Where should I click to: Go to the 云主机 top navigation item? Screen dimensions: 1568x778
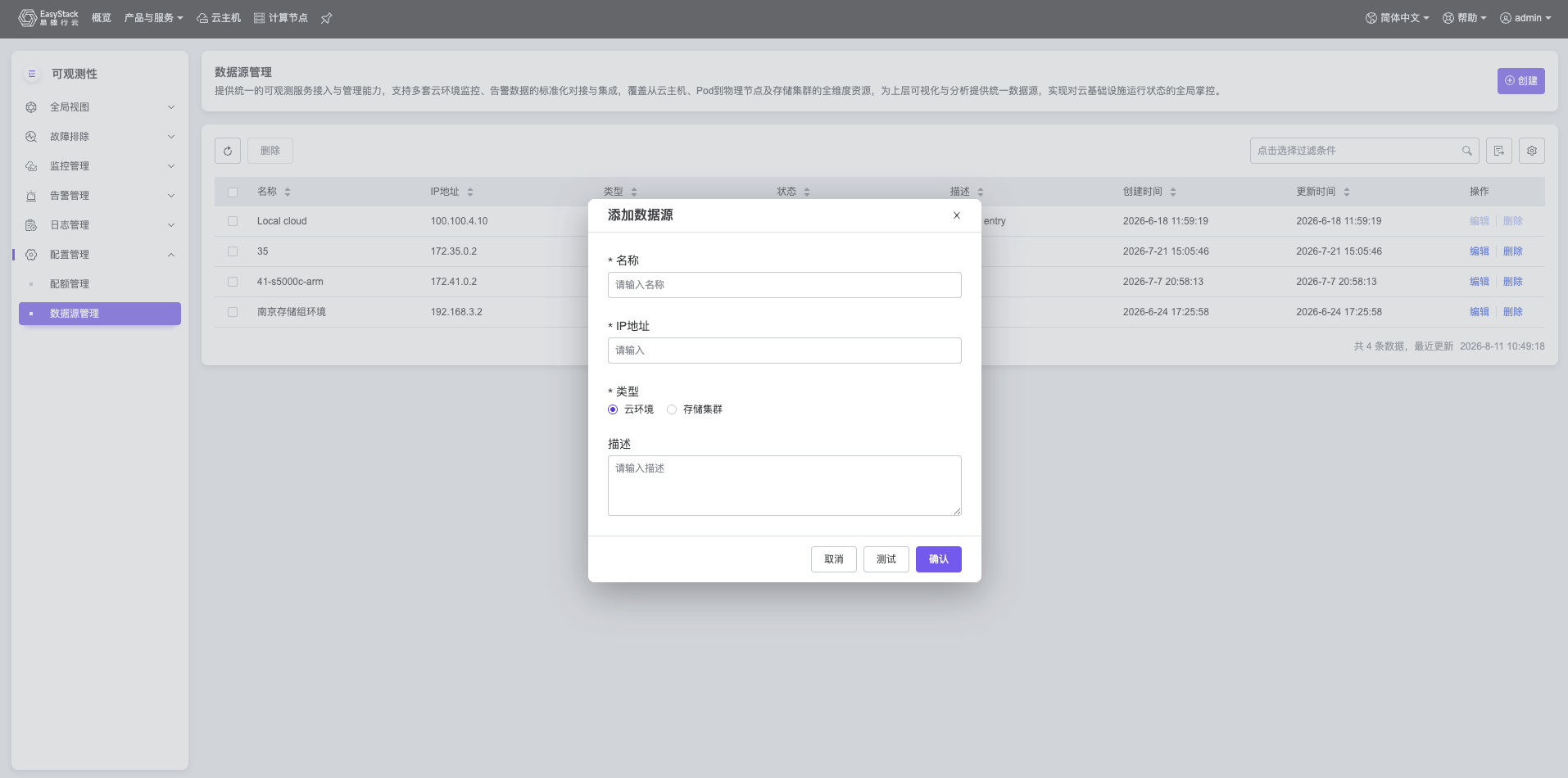coord(219,18)
